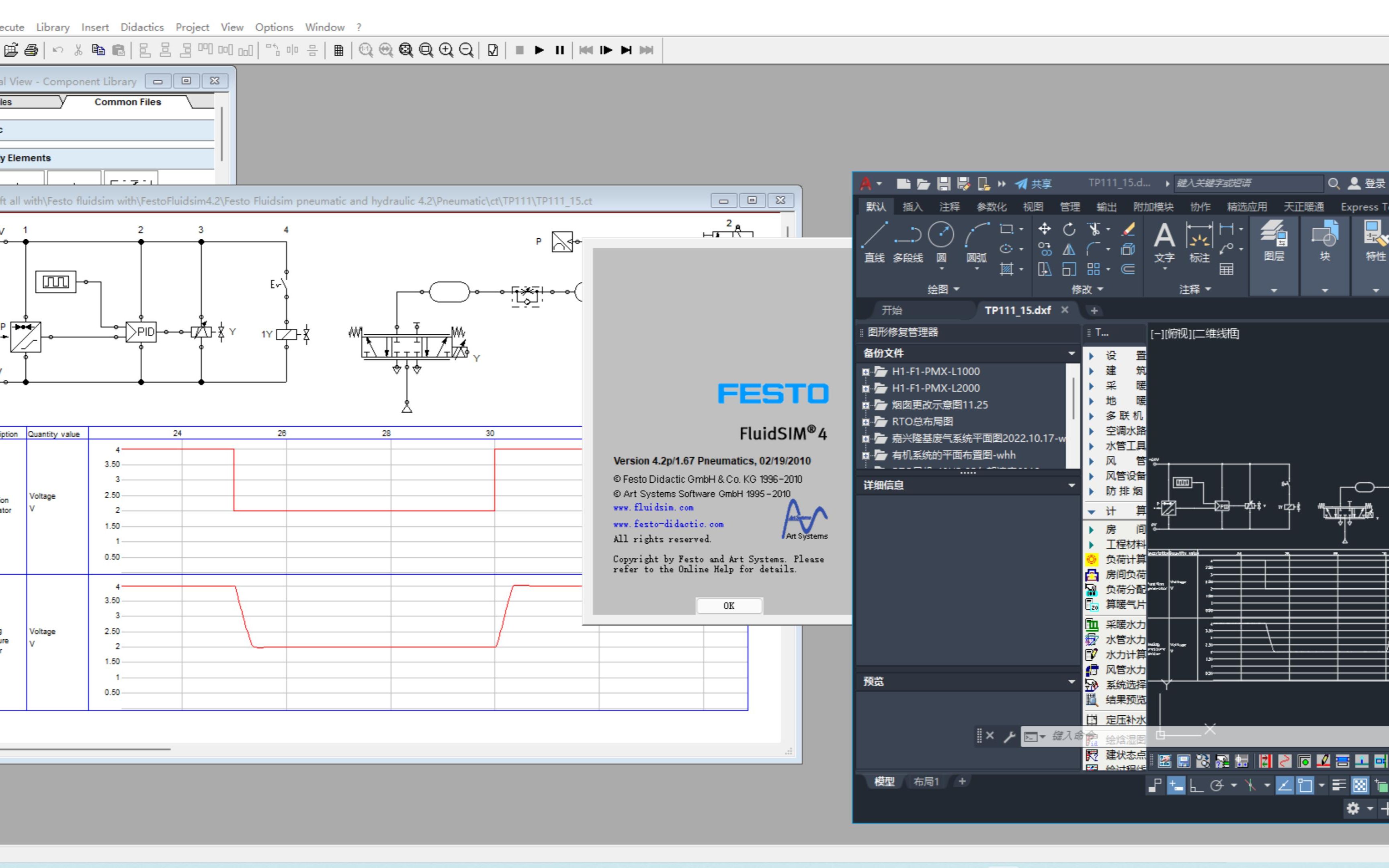Expand the H1-F1-PMX-L1000 backup folder
The height and width of the screenshot is (868, 1389).
[x=866, y=372]
